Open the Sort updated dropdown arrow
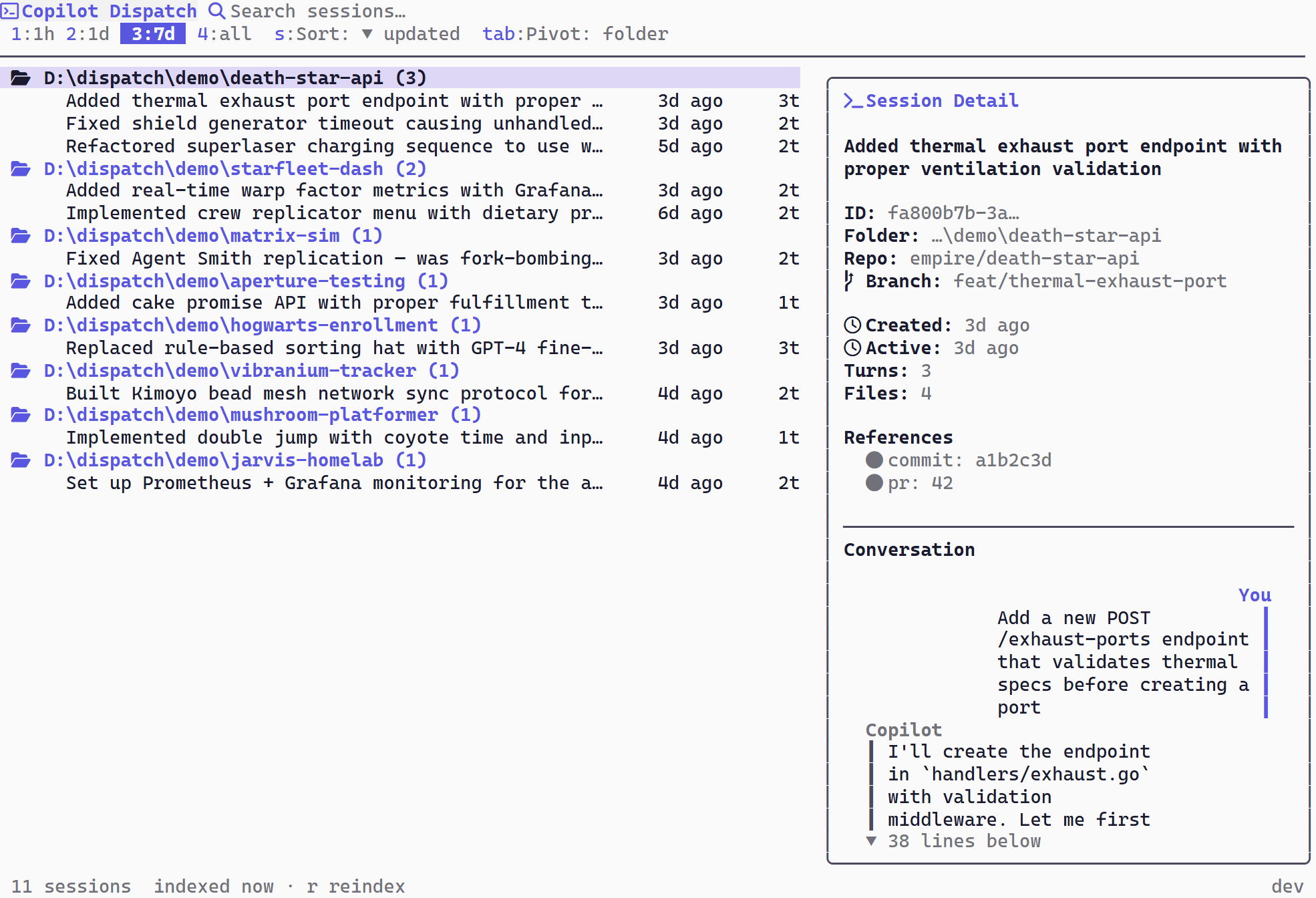 [367, 34]
